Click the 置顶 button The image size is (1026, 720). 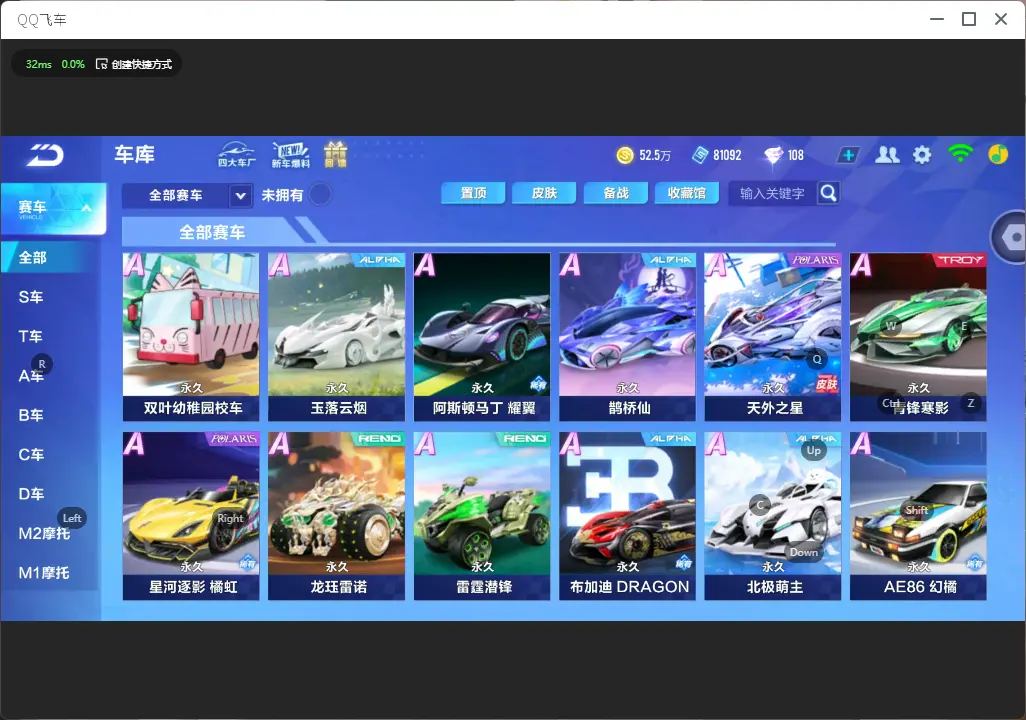(473, 193)
